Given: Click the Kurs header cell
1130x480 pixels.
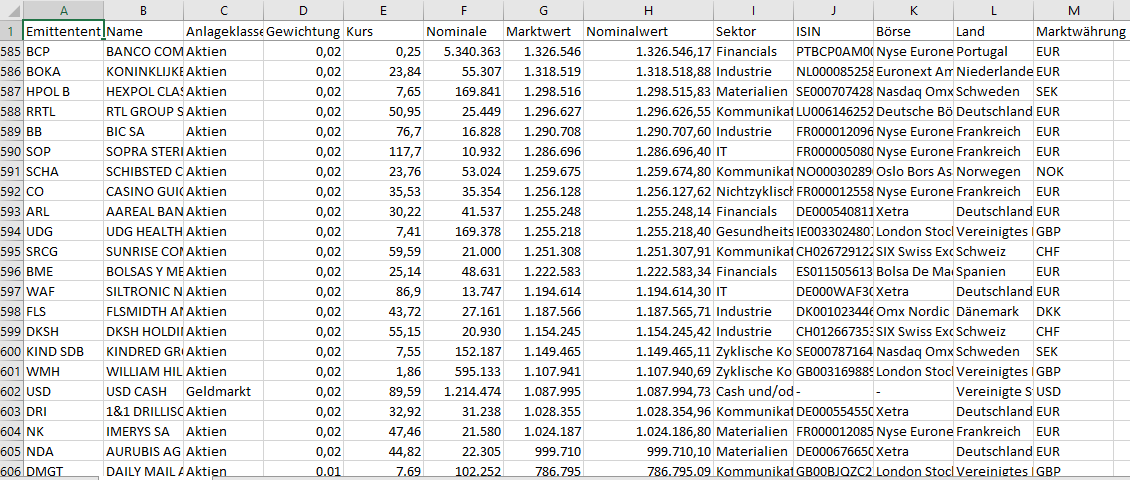Looking at the screenshot, I should coord(384,32).
